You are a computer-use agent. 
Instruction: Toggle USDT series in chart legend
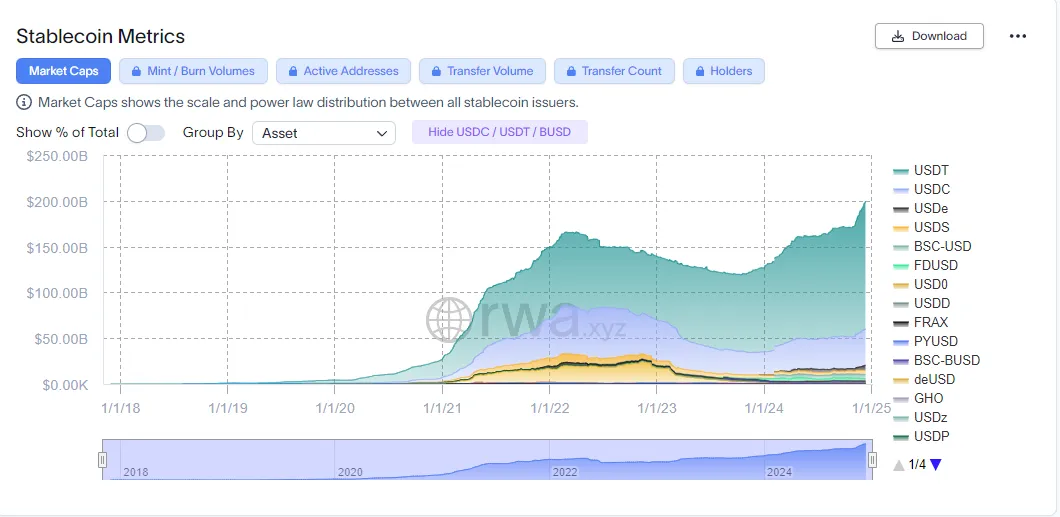[x=930, y=171]
